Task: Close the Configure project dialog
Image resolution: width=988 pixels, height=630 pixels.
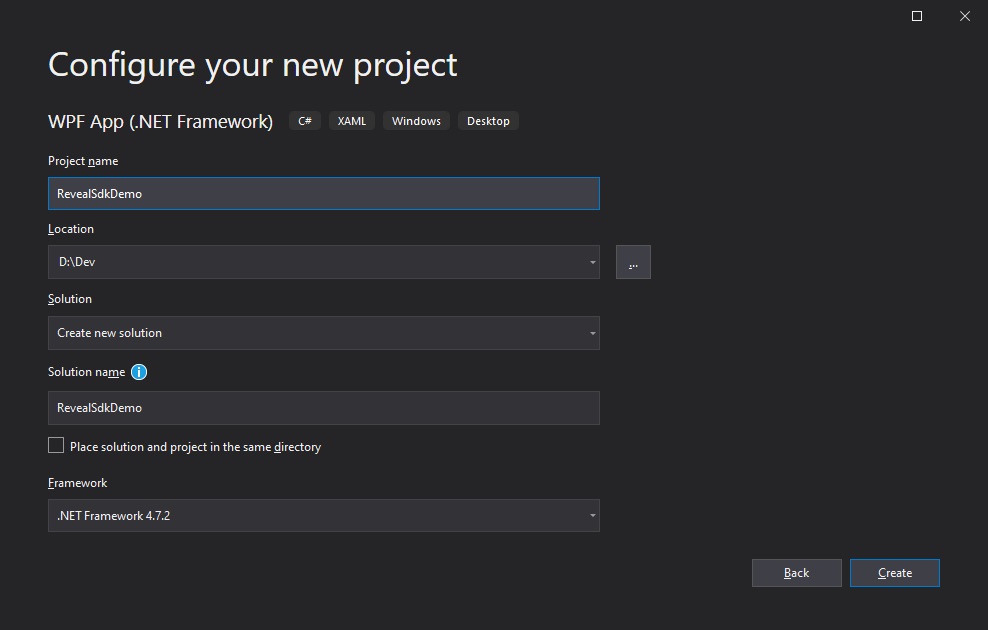Action: pyautogui.click(x=965, y=16)
